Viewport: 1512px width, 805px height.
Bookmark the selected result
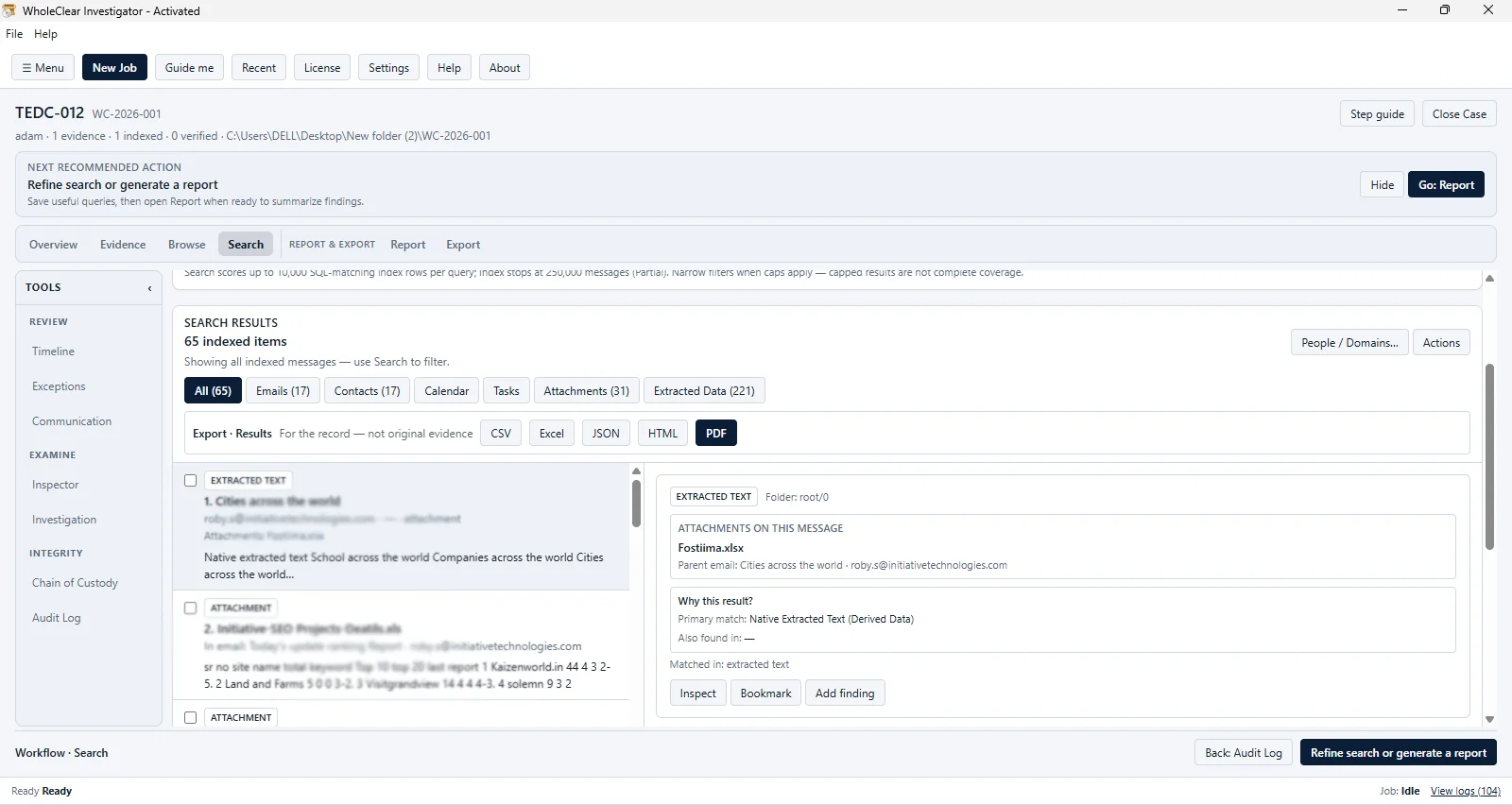click(765, 694)
